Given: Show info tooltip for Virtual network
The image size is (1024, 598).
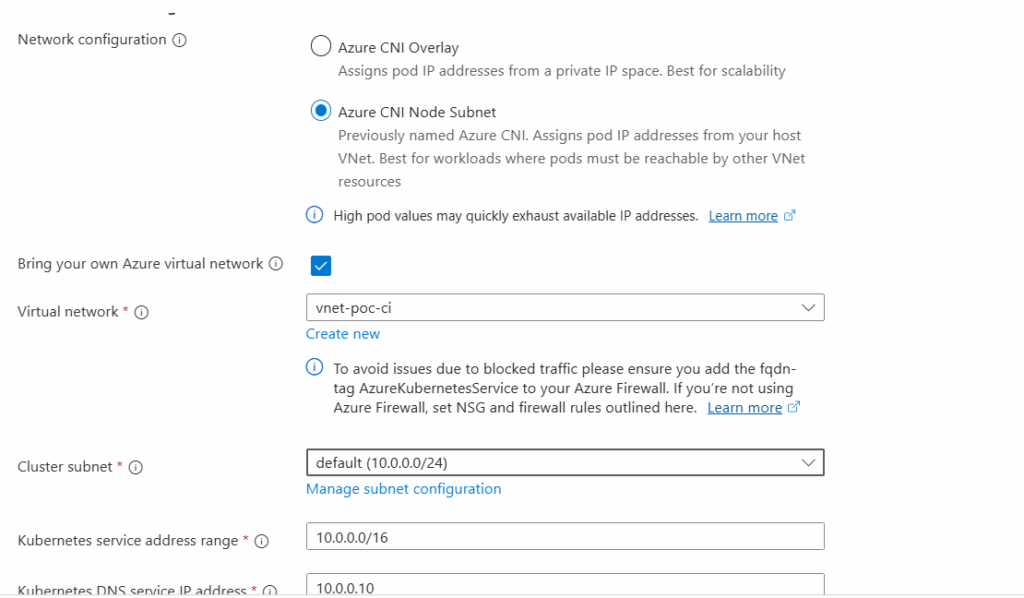Looking at the screenshot, I should tap(142, 313).
